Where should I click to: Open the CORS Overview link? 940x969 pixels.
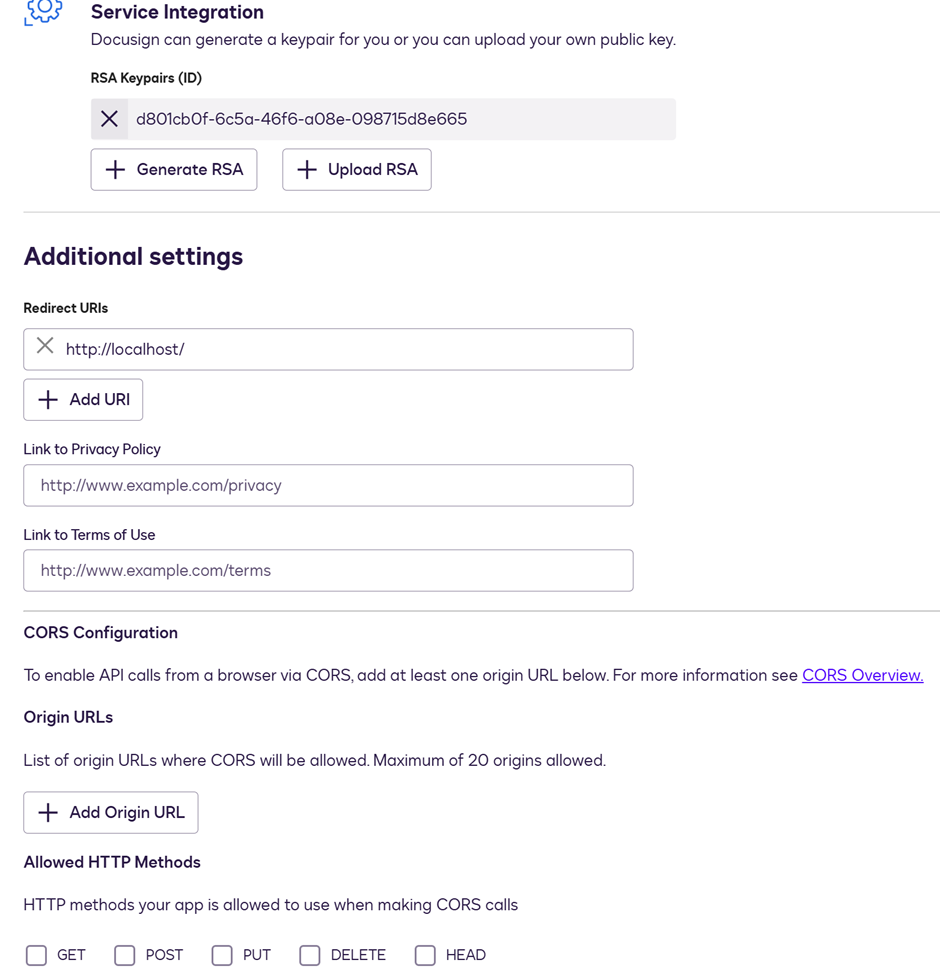point(862,675)
